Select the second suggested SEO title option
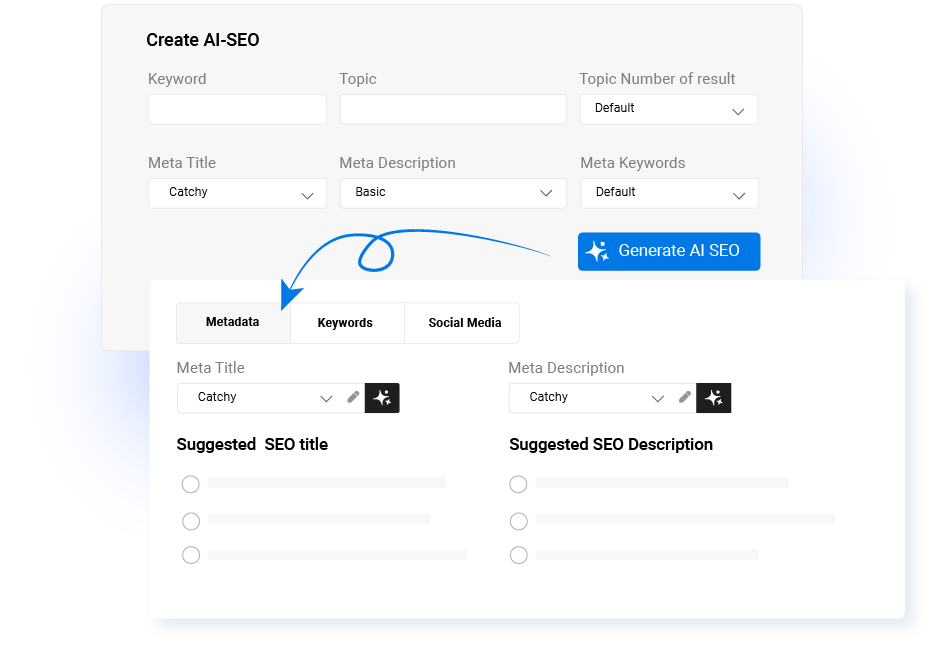This screenshot has width=933, height=646. click(x=191, y=521)
